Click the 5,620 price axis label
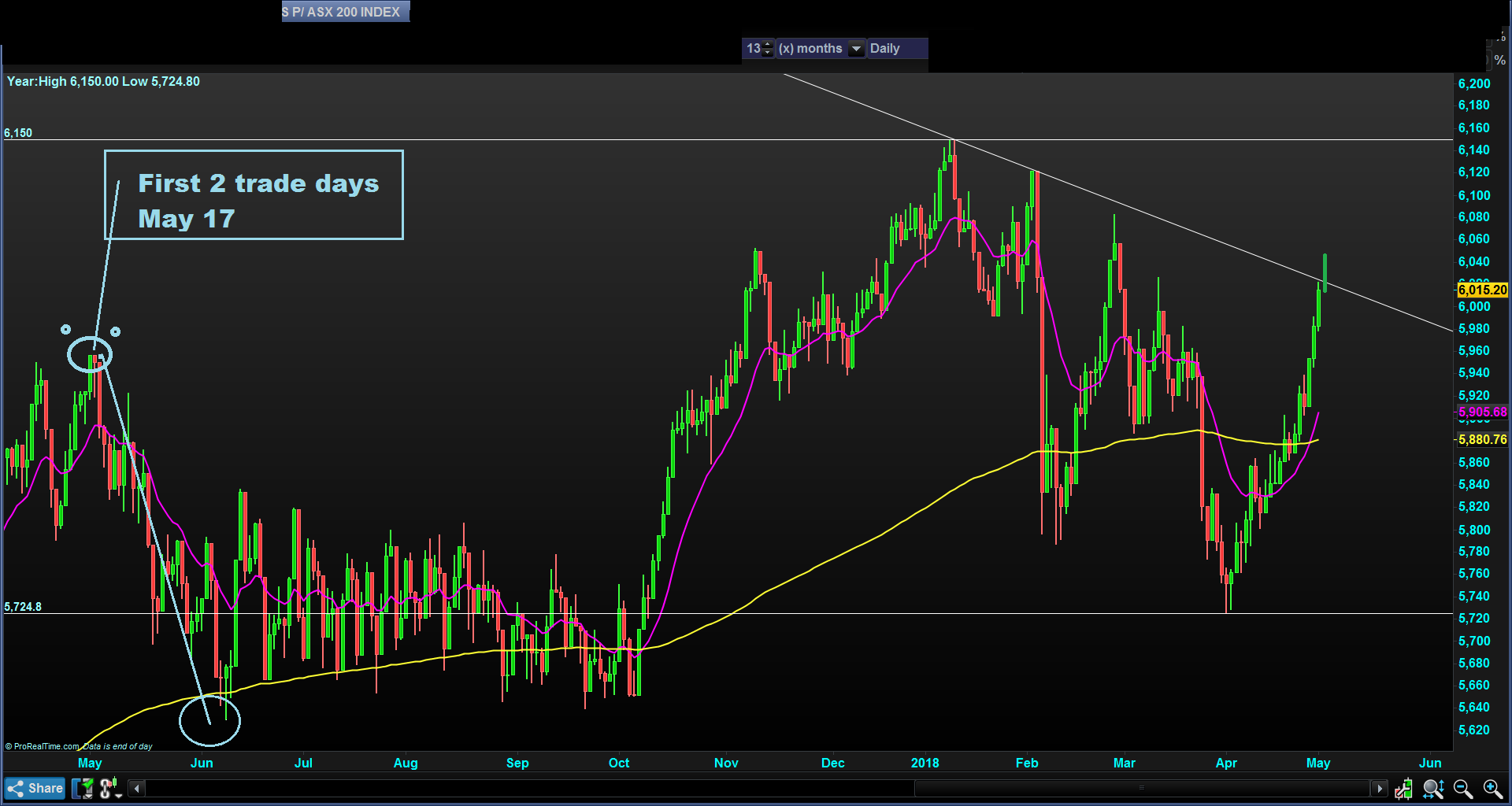1512x806 pixels. click(x=1474, y=730)
